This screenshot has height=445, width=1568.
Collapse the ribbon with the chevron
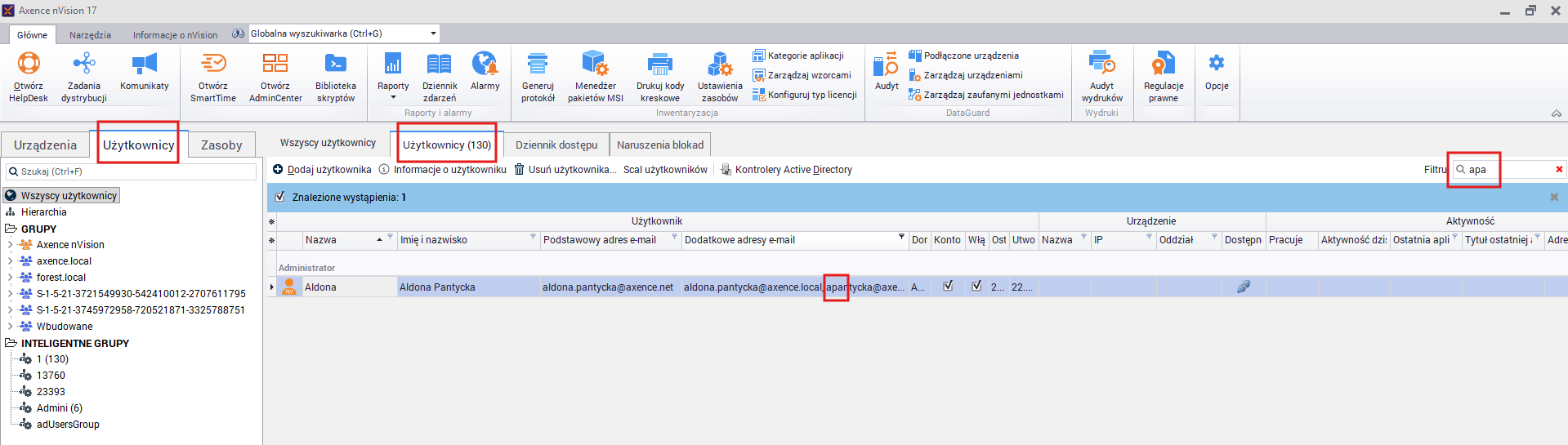click(1557, 113)
